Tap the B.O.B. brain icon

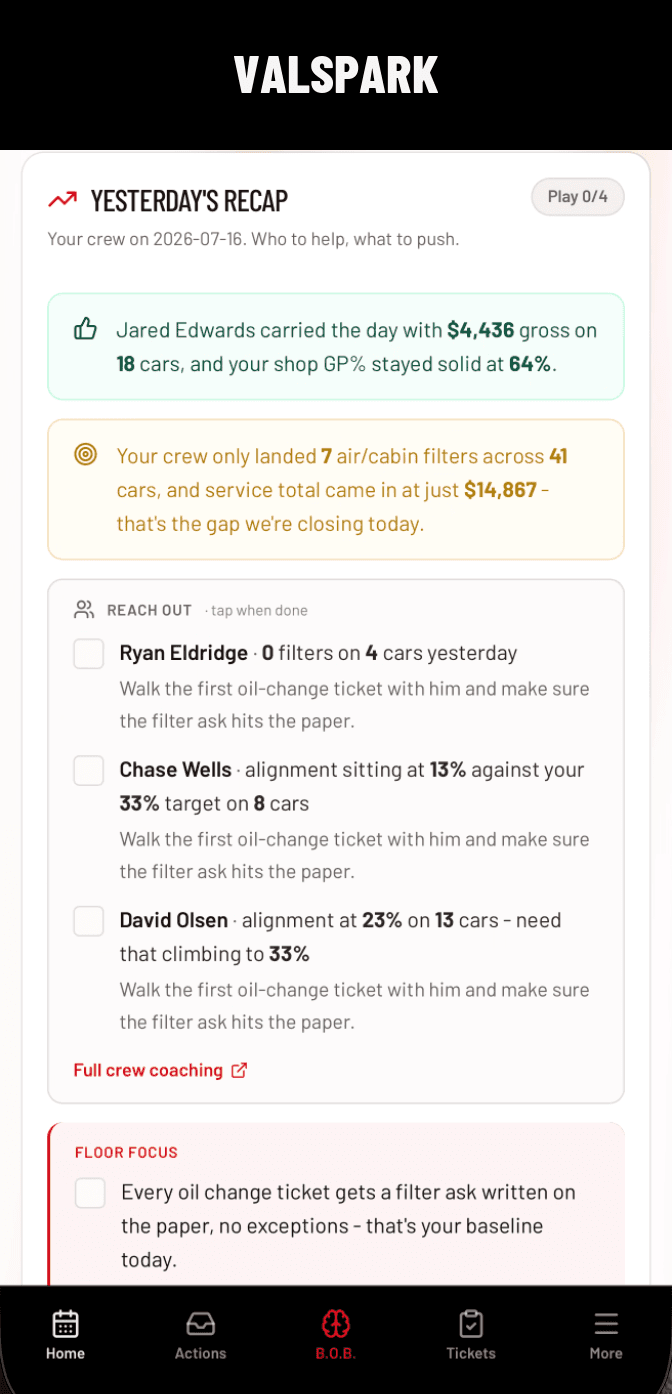coord(336,1324)
